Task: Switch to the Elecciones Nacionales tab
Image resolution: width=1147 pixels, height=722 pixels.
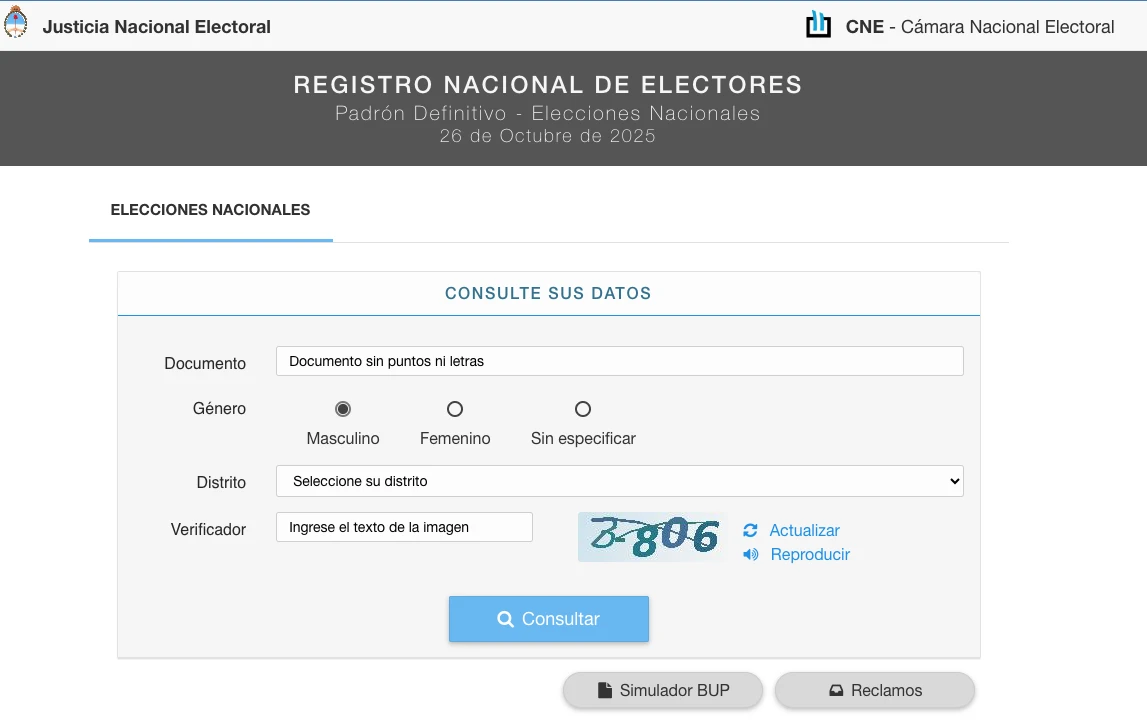Action: (x=210, y=210)
